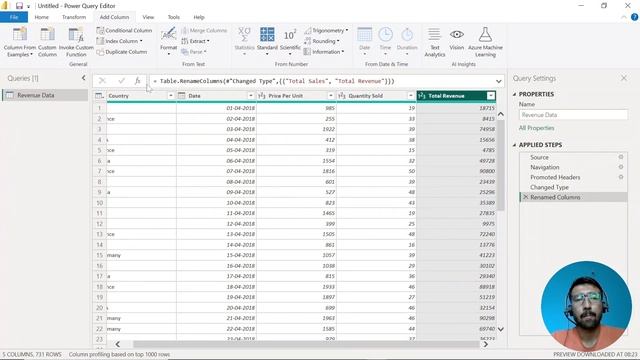
Task: Click the Quantity Sold type icon
Action: 342,96
